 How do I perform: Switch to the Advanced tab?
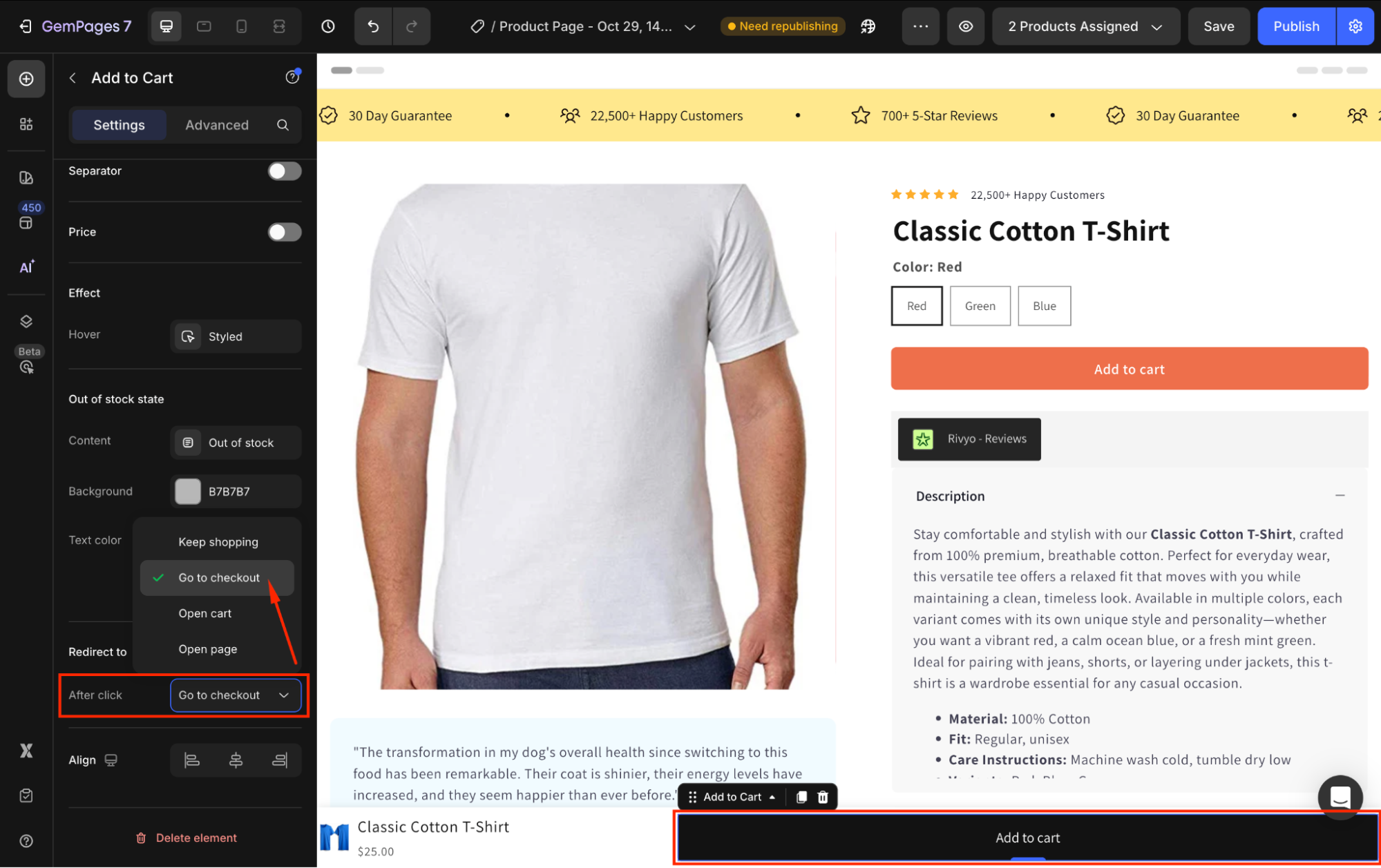point(216,125)
